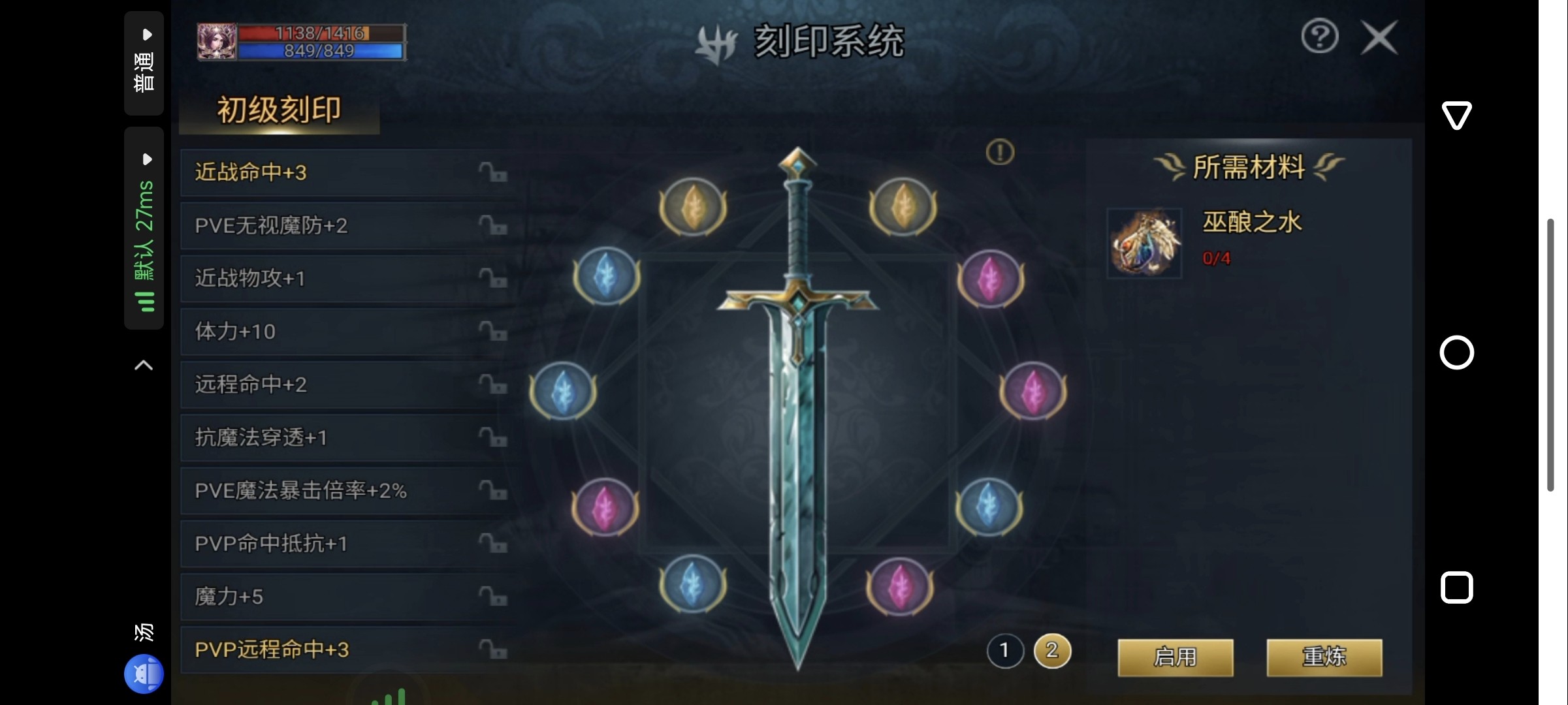Select the upper-right gold engraving gem
The image size is (1568, 705).
click(903, 208)
